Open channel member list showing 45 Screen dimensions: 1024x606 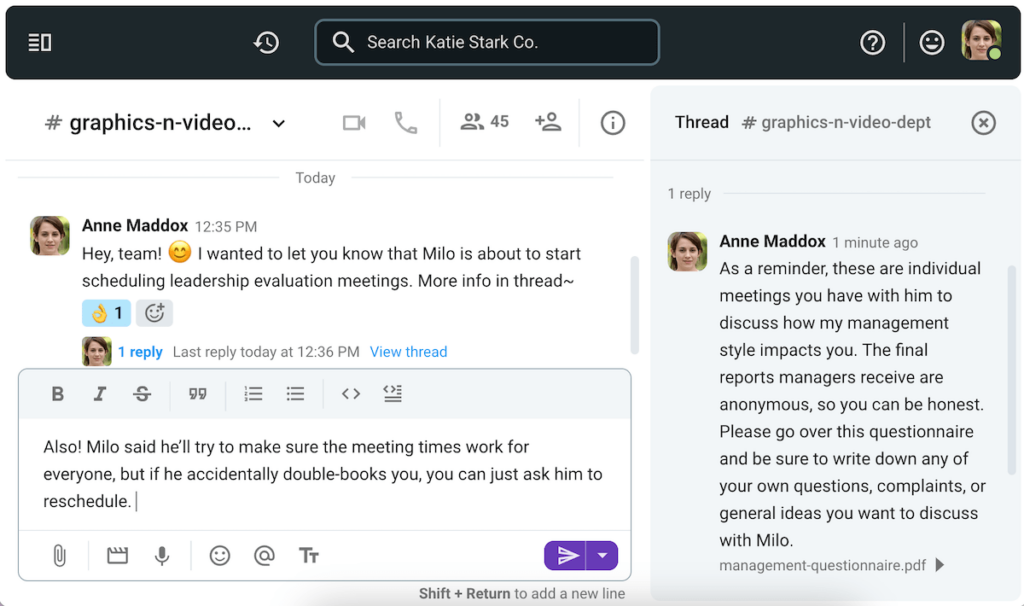click(x=483, y=121)
